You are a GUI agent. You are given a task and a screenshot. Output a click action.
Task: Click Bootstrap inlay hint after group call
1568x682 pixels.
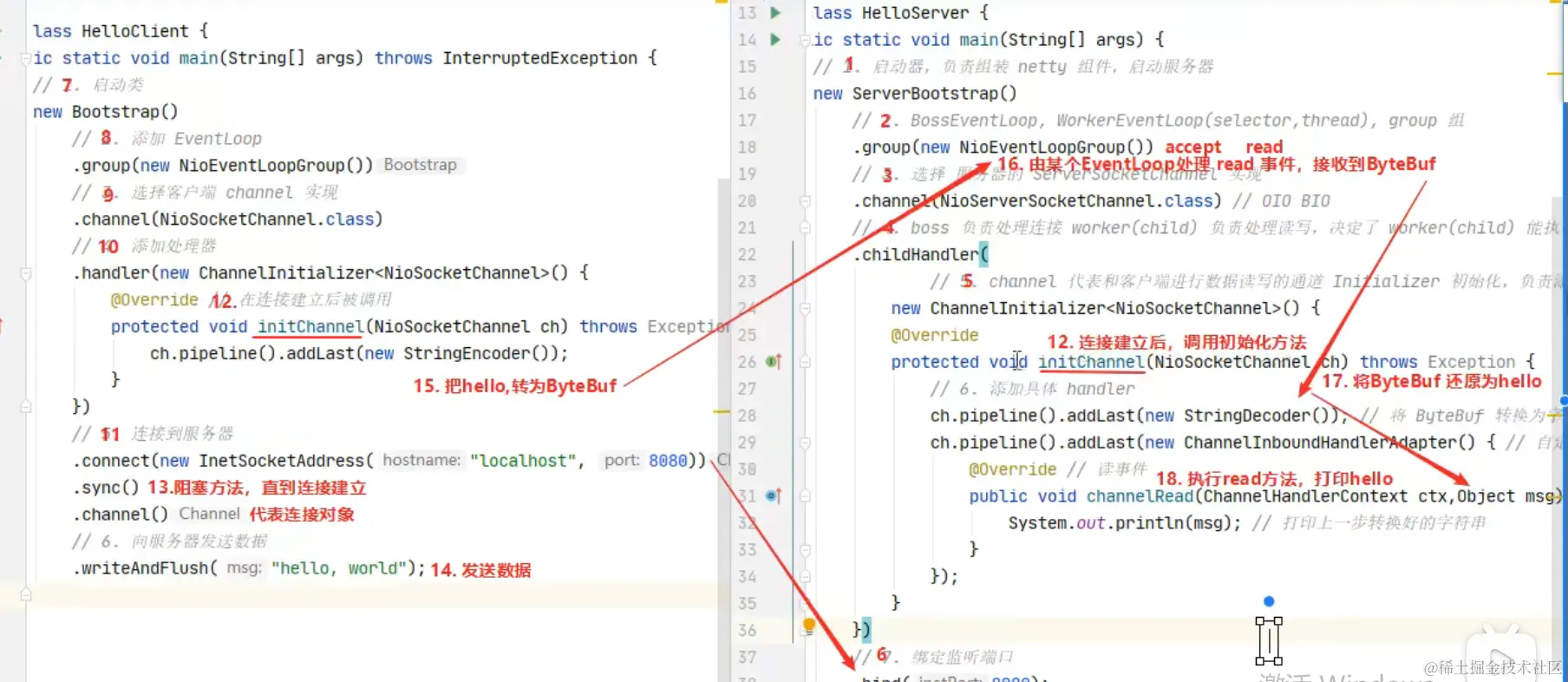coord(421,165)
